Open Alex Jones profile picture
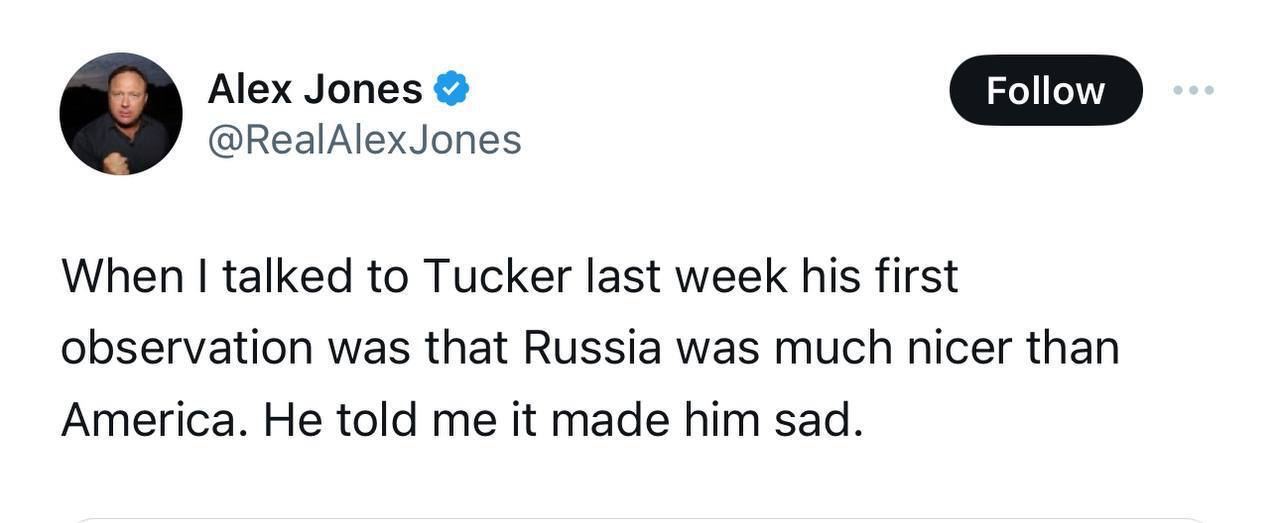The image size is (1280, 523). (x=121, y=113)
